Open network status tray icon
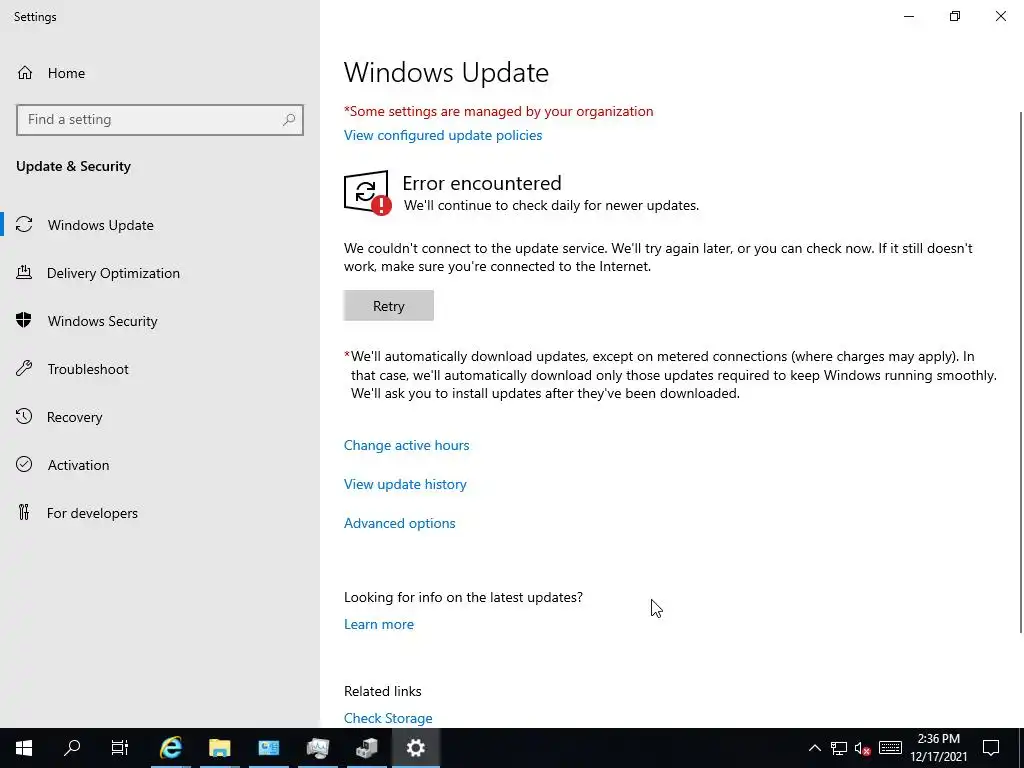Viewport: 1024px width, 768px height. (839, 748)
